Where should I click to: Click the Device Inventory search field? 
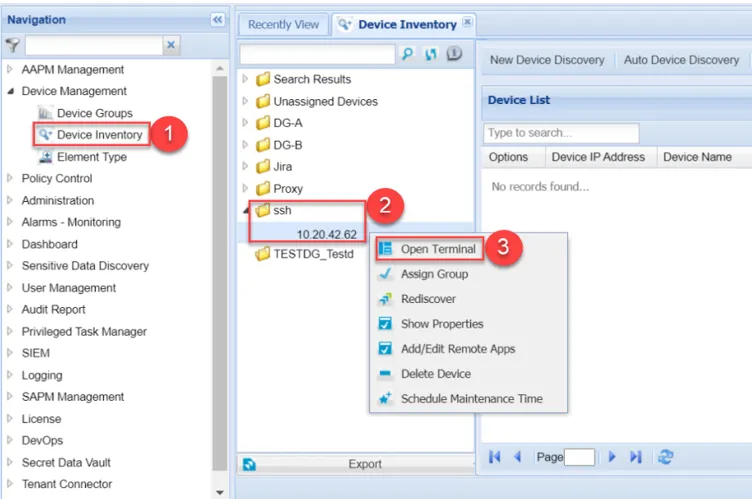point(317,54)
